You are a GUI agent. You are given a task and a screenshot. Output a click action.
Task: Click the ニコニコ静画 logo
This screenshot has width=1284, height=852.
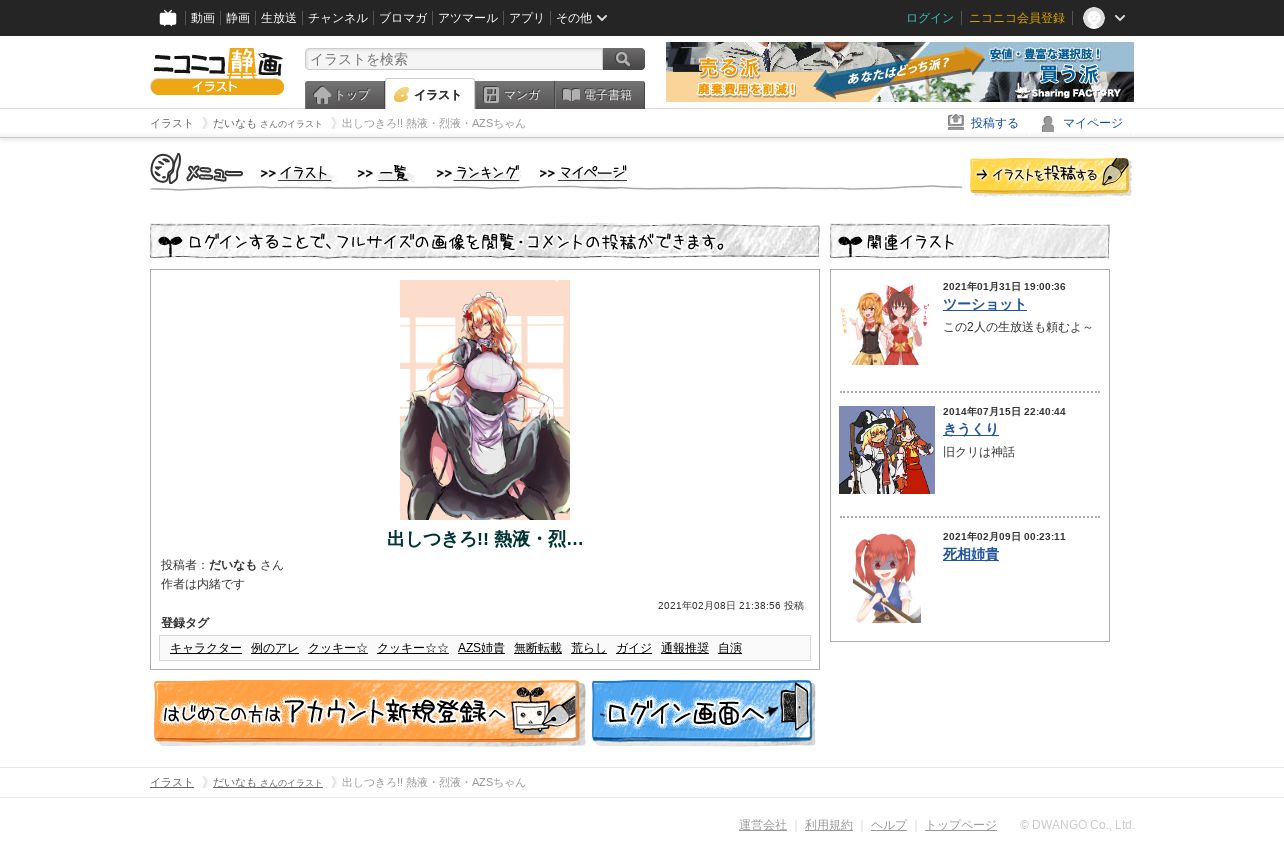pos(217,71)
